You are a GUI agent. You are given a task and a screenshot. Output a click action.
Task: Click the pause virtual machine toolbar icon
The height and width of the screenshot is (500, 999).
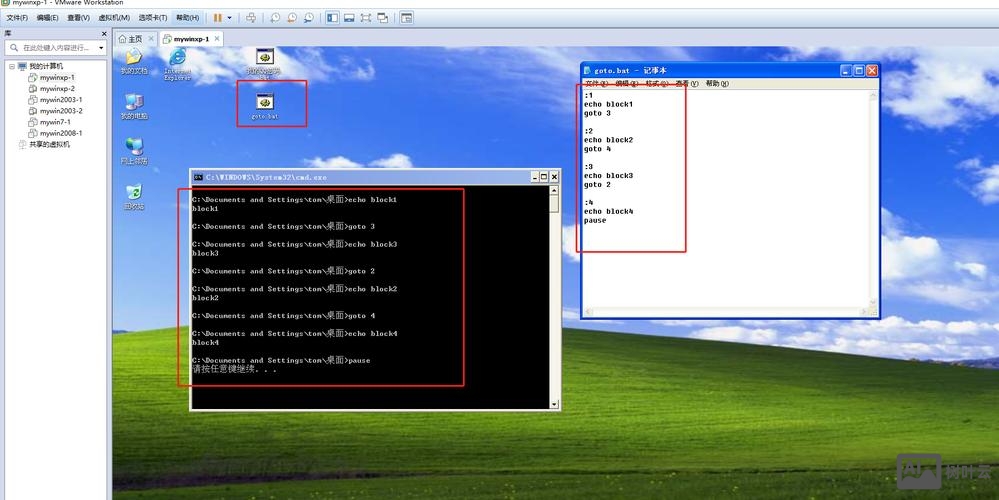(x=217, y=18)
